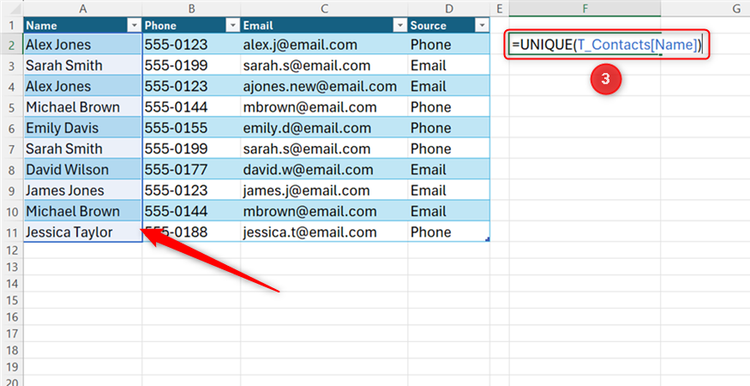The image size is (750, 386).
Task: Click Source value Email in row 3
Action: [x=449, y=66]
